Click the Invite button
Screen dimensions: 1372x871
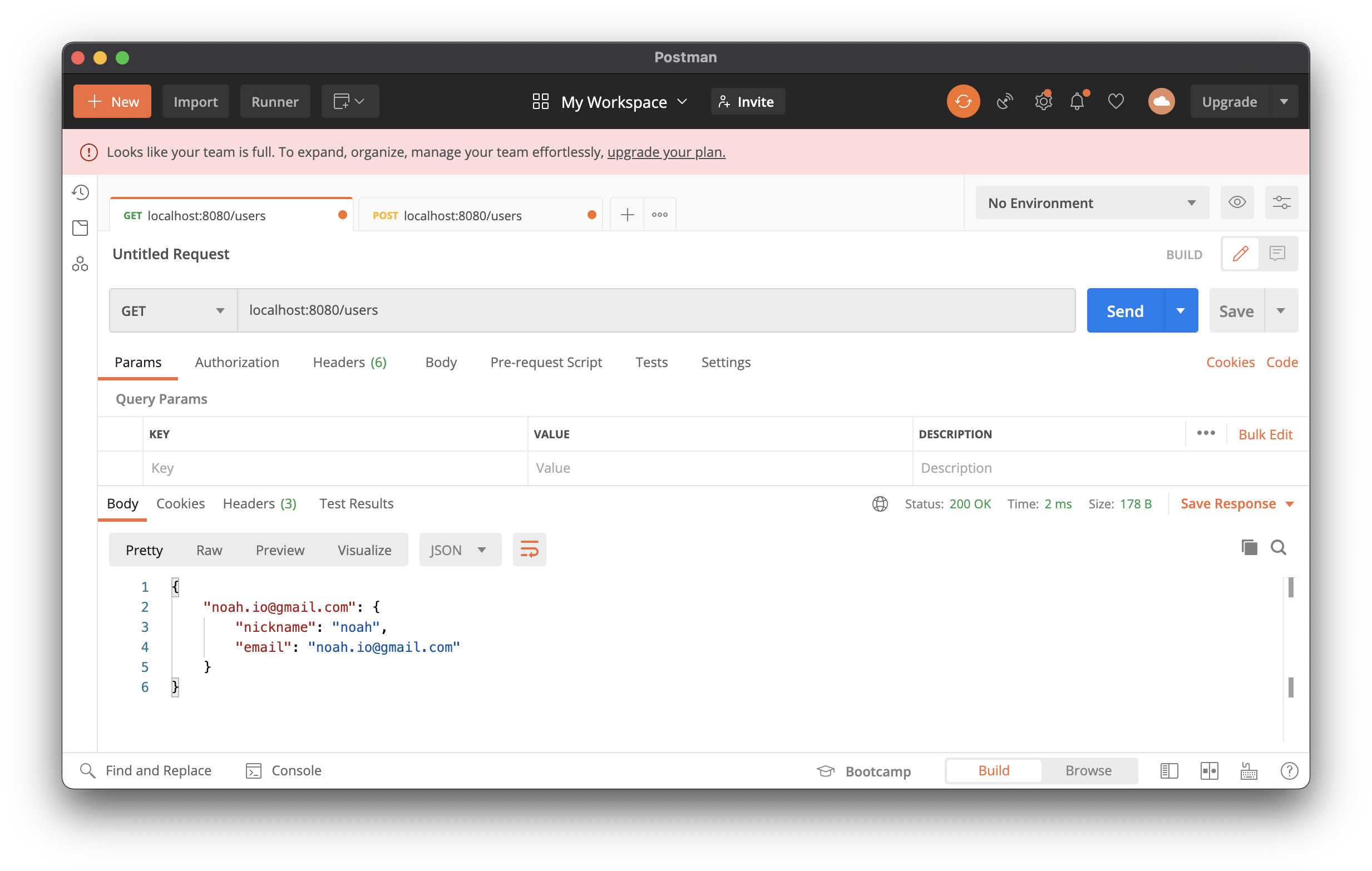[748, 101]
